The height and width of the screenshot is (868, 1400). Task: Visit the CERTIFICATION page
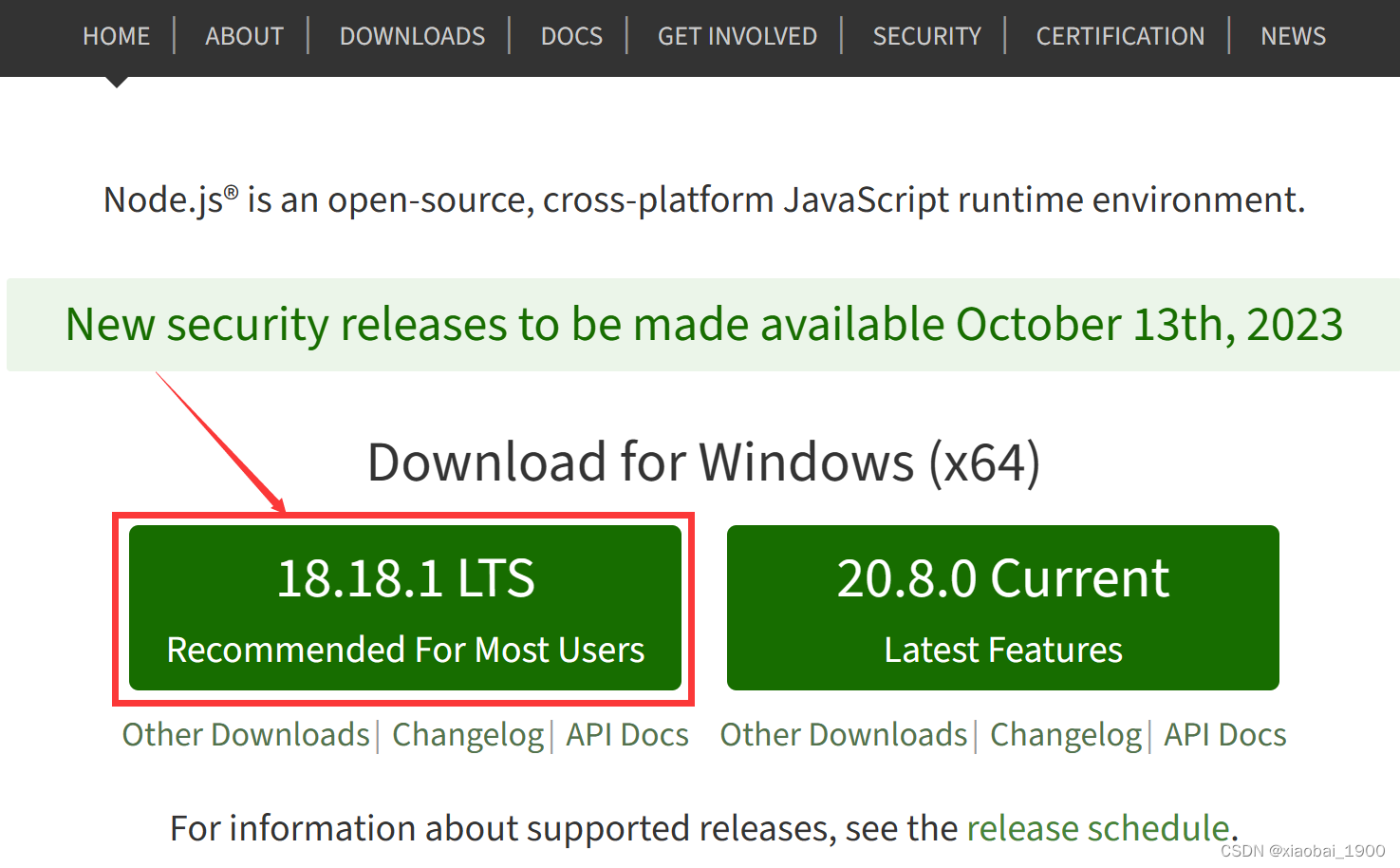(x=1120, y=36)
